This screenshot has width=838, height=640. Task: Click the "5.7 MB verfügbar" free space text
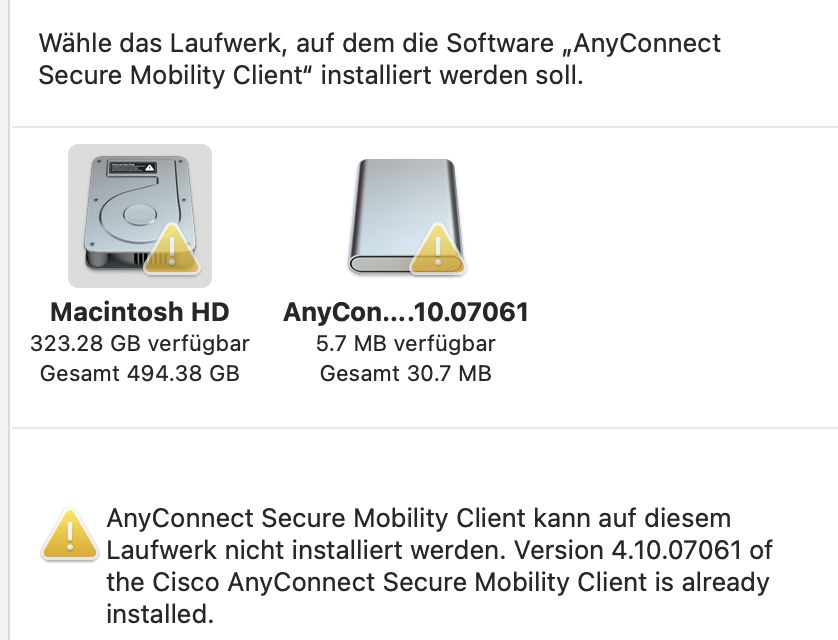point(406,344)
